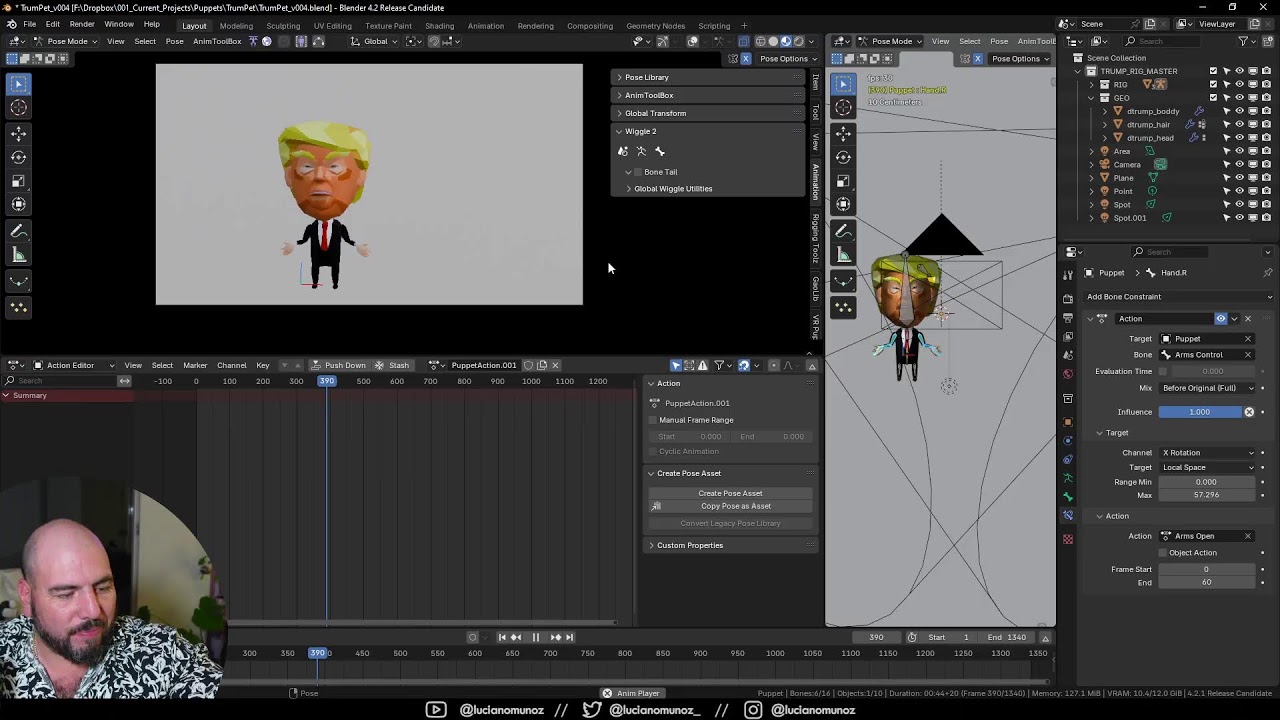Open the Render menu
Image resolution: width=1280 pixels, height=720 pixels.
pyautogui.click(x=82, y=24)
